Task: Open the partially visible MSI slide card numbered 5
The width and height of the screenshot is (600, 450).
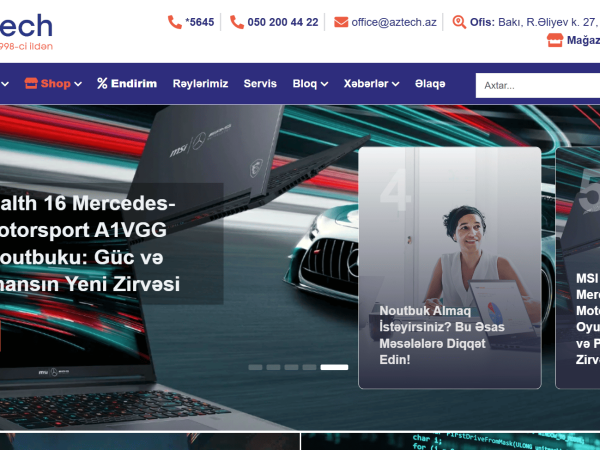Action: tap(578, 268)
